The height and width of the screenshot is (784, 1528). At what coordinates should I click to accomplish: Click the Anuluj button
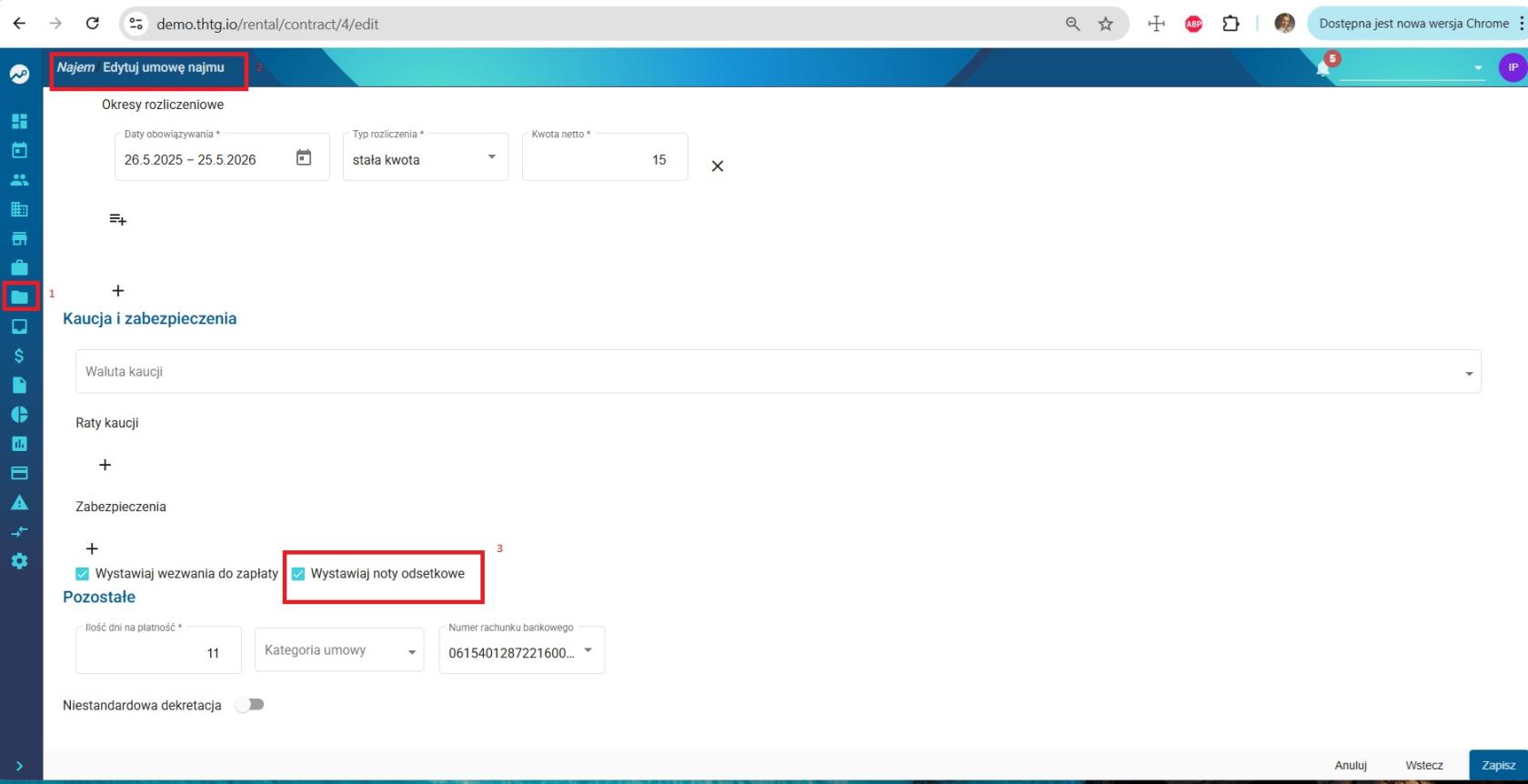pos(1351,766)
